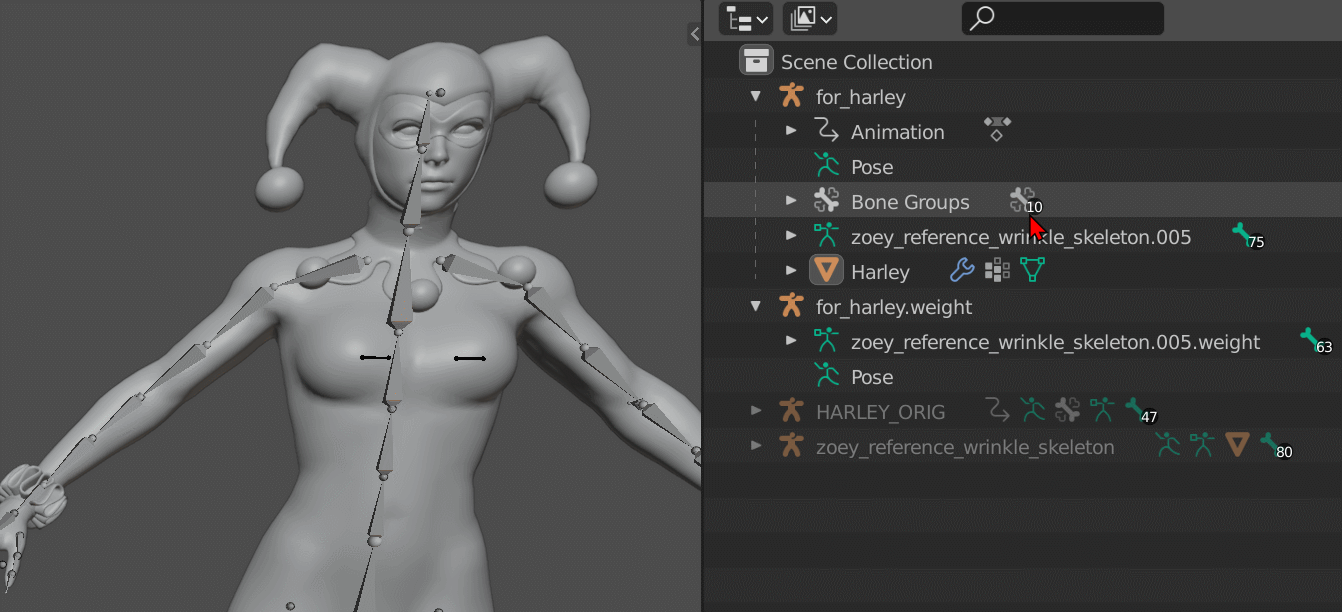The height and width of the screenshot is (612, 1342).
Task: Expand the bottom zoey_reference_wrinkle_skeleton object
Action: pyautogui.click(x=757, y=445)
